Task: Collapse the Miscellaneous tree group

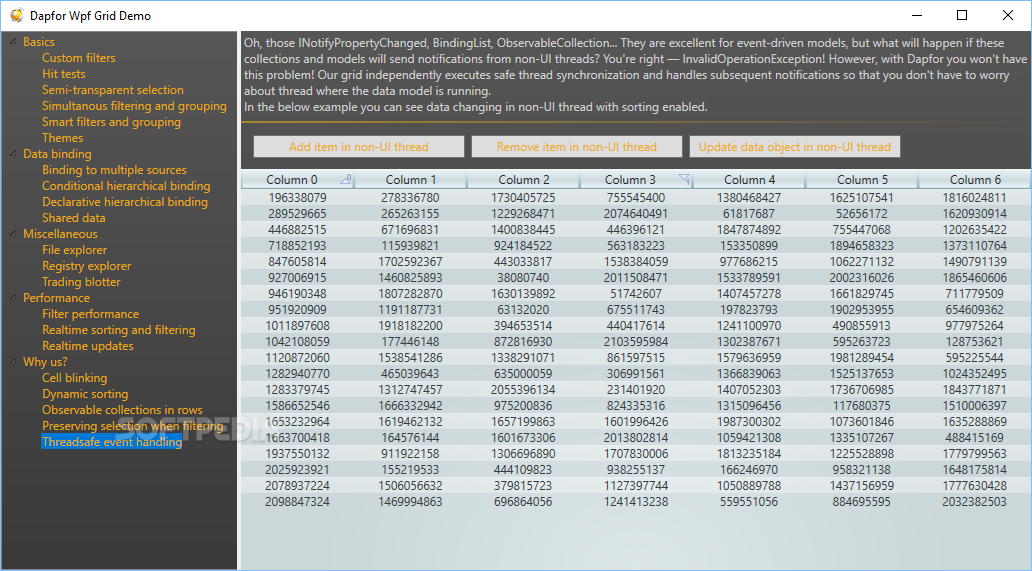Action: coord(13,234)
